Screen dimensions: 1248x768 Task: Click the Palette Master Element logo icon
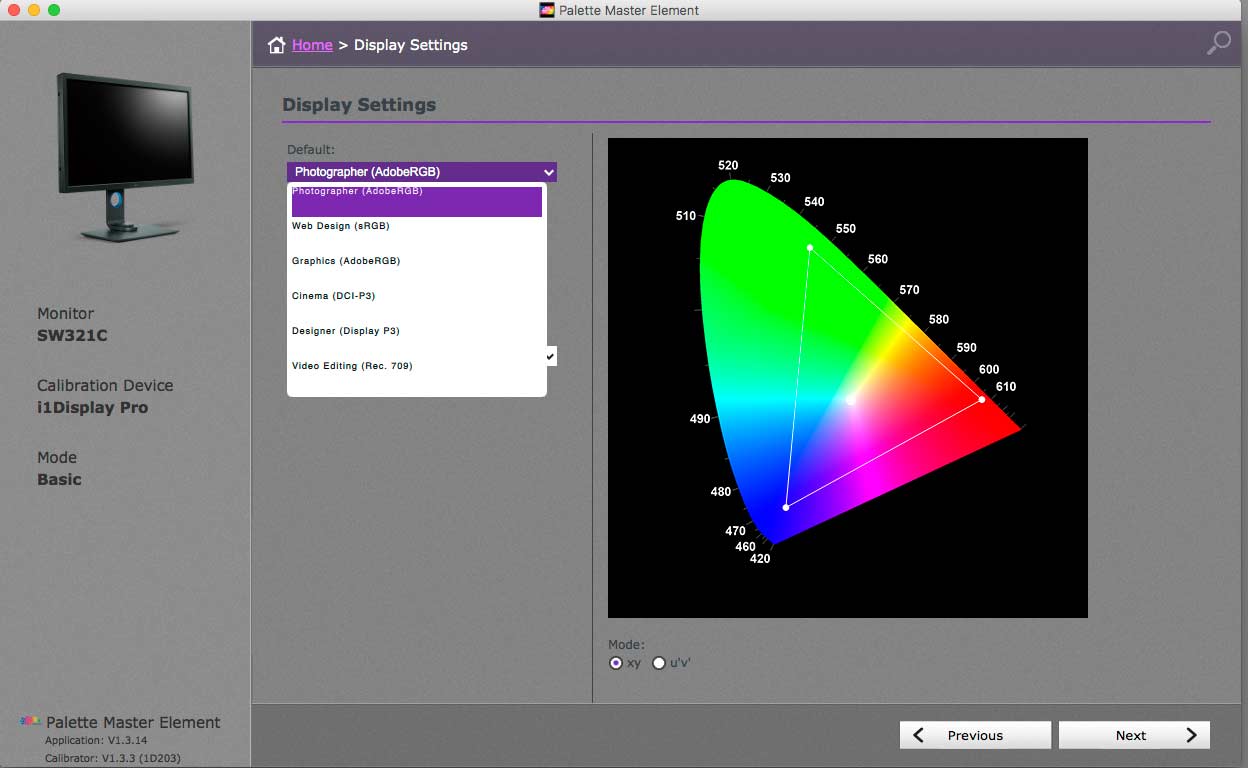[x=31, y=721]
